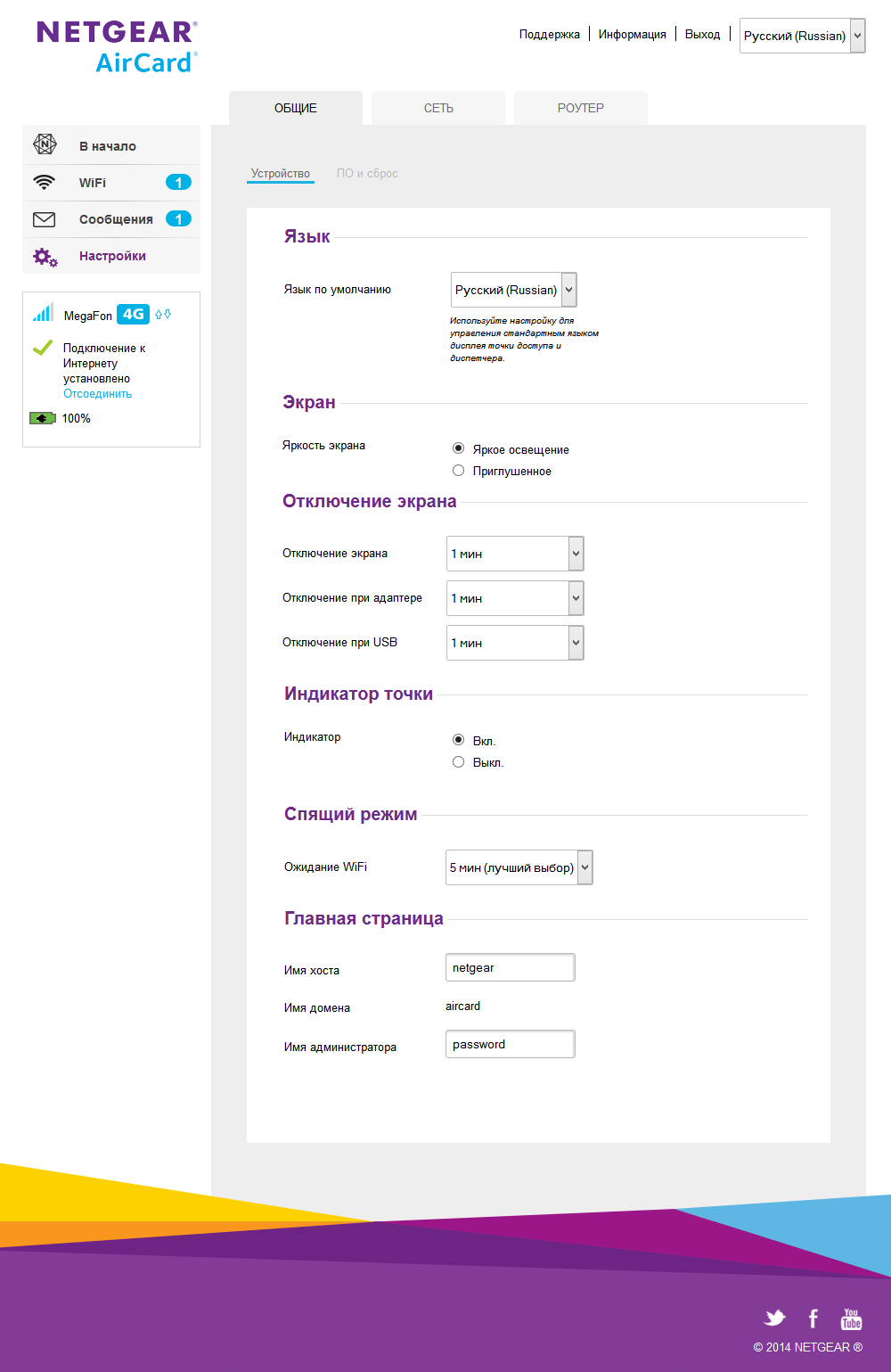This screenshot has height=1372, width=891.
Task: Select the Приглушенное brightness option
Action: coord(459,471)
